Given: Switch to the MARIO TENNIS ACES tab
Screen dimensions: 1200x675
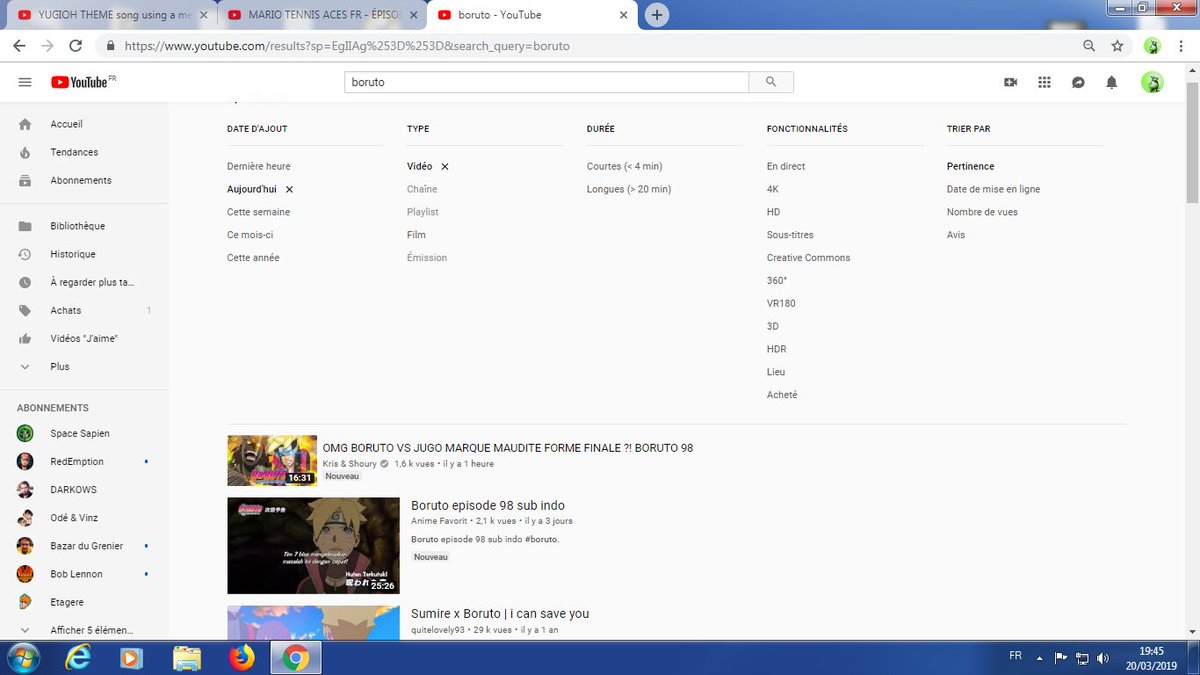Looking at the screenshot, I should click(322, 15).
